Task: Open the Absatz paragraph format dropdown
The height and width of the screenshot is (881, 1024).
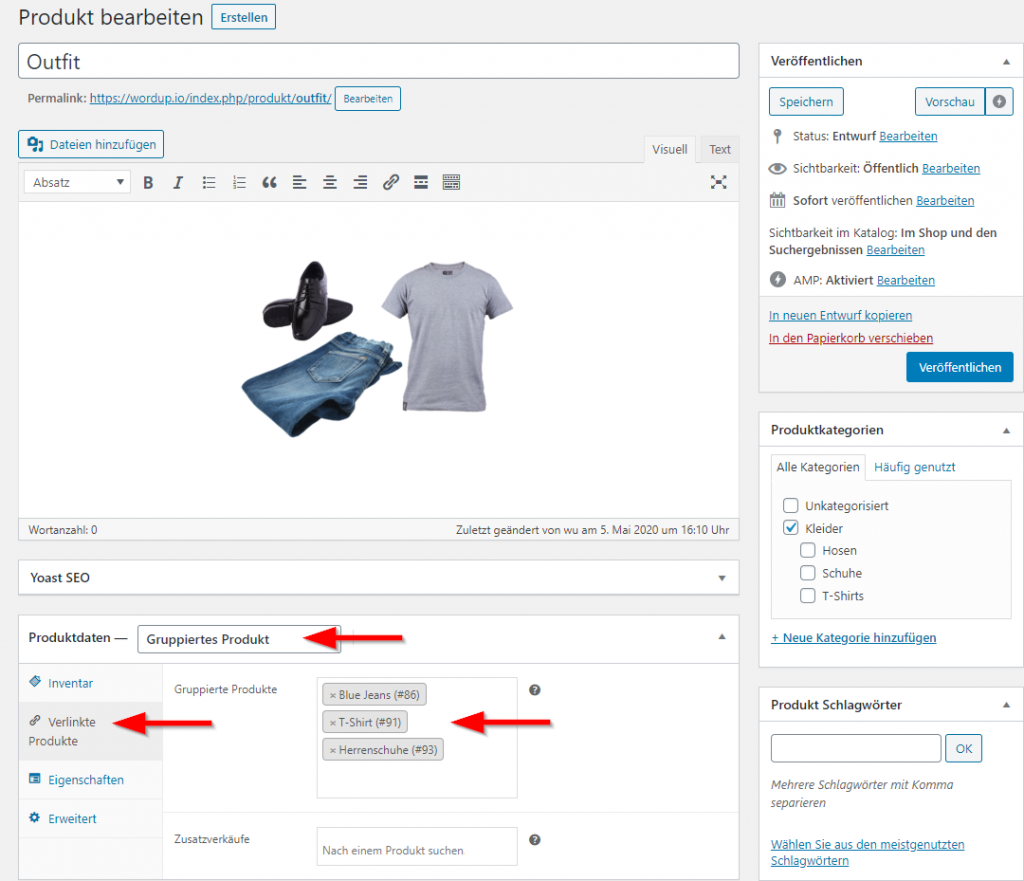Action: point(77,182)
